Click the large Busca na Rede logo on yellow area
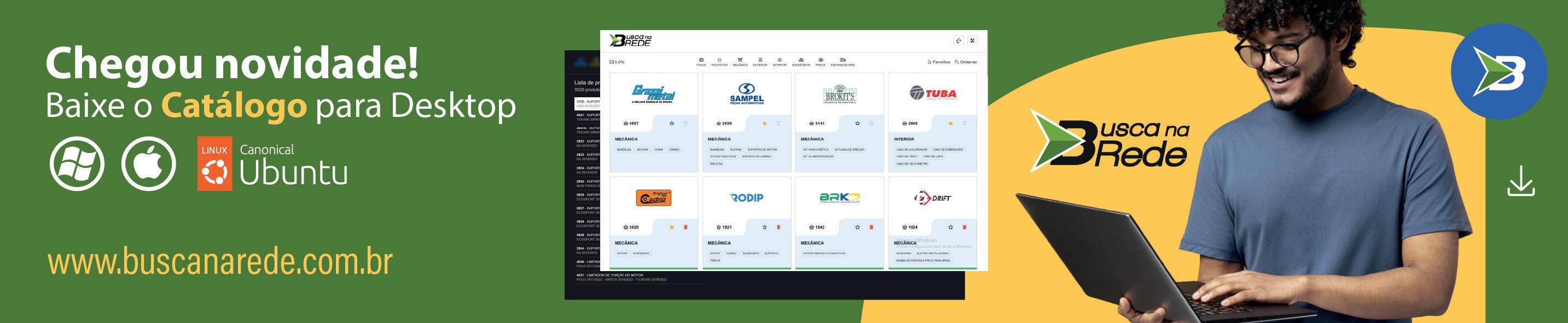Screen dimensions: 1568x323 (1109, 140)
